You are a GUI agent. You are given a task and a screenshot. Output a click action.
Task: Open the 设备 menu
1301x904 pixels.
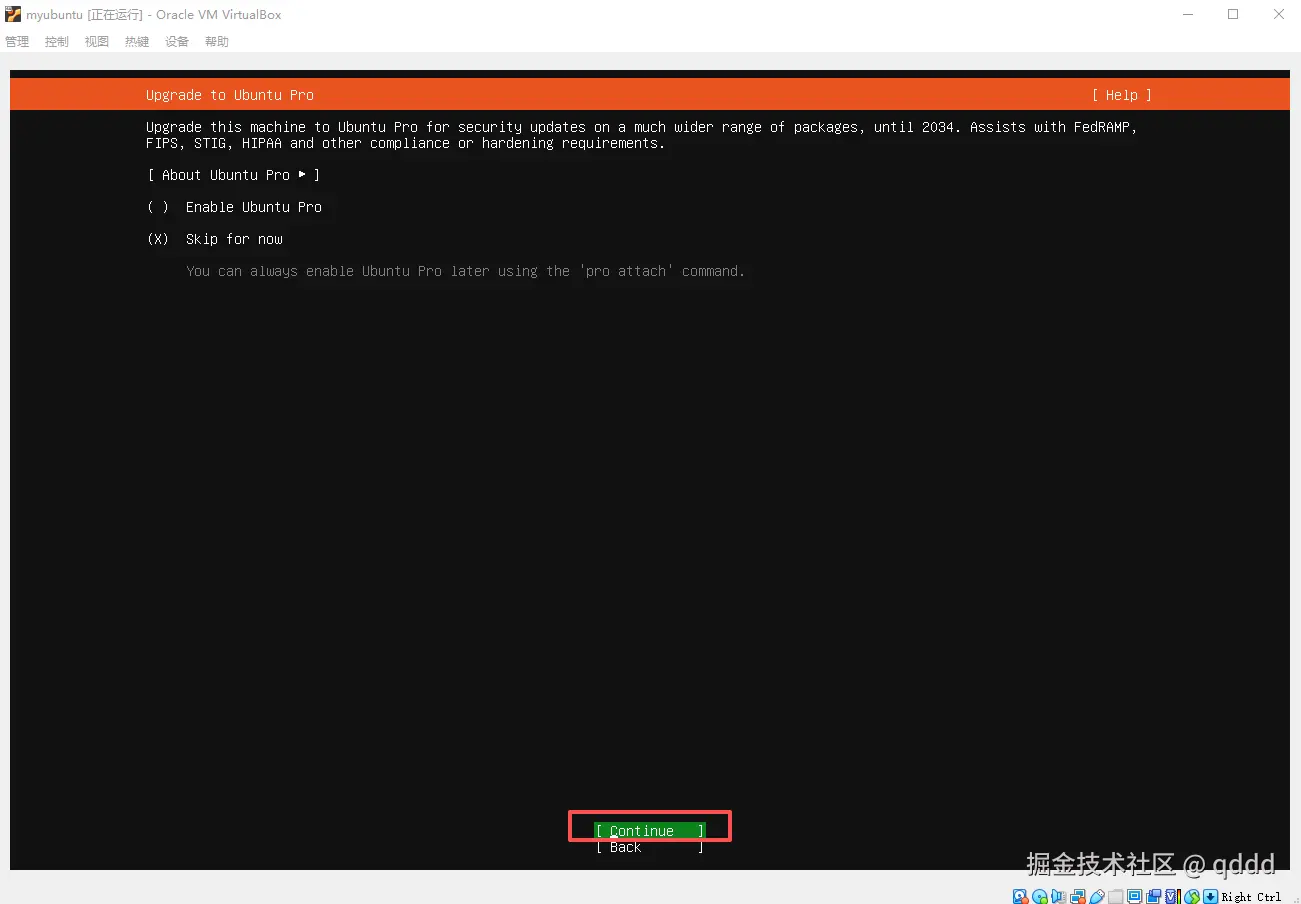point(177,42)
